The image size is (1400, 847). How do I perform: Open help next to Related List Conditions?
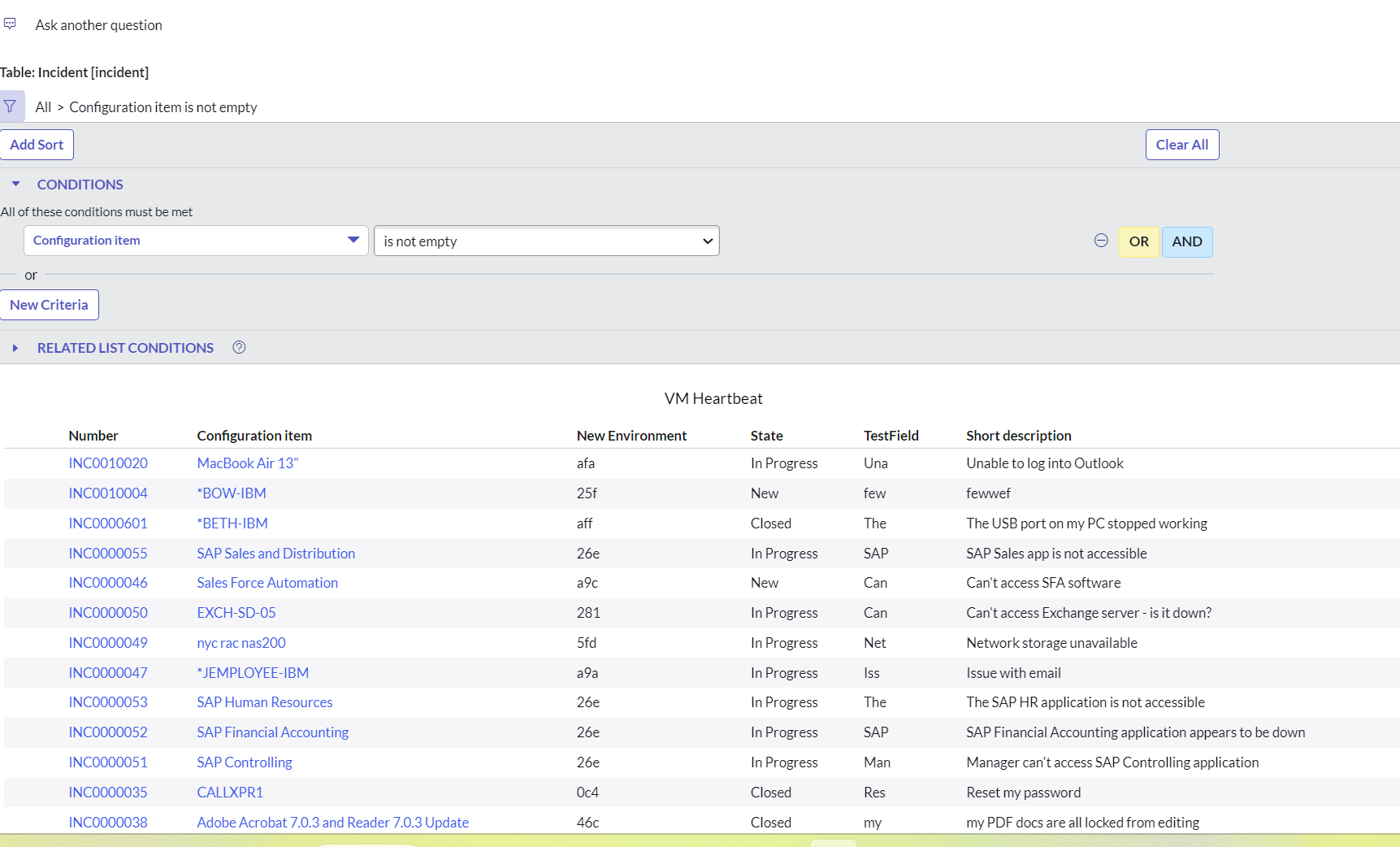238,347
